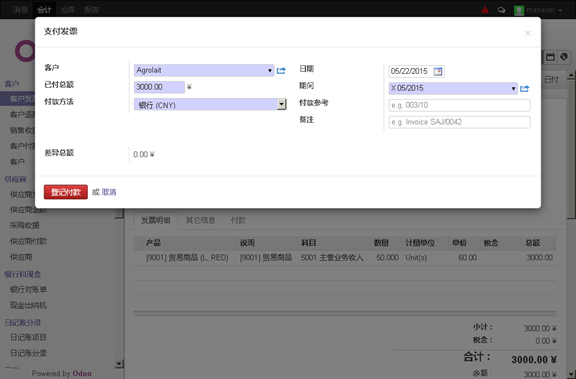
Task: Click the red warning triangle icon
Action: point(485,10)
